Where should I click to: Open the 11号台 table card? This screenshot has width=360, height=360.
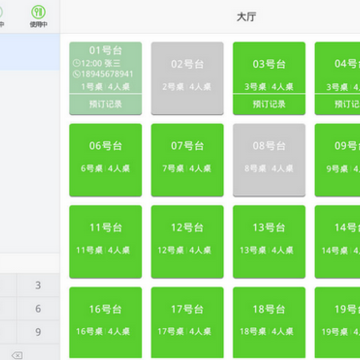coord(106,242)
